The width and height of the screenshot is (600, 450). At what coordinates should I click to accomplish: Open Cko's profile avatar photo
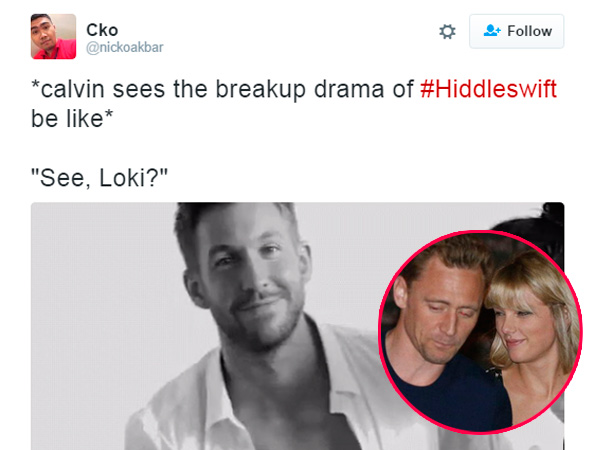53,36
